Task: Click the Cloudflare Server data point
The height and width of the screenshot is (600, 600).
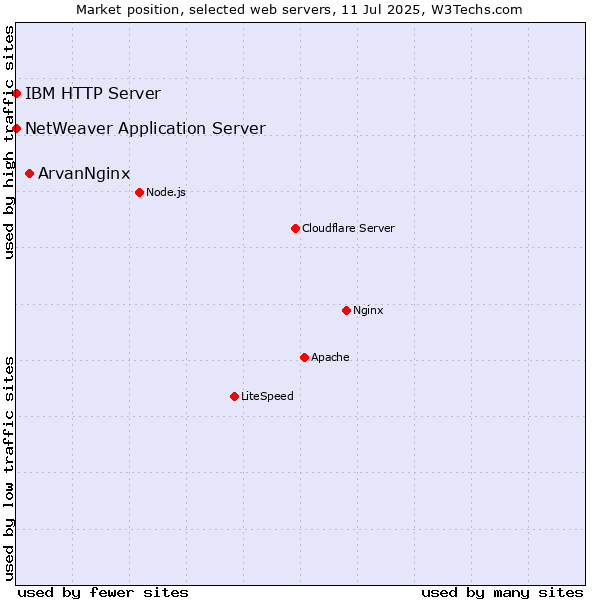Action: click(295, 228)
